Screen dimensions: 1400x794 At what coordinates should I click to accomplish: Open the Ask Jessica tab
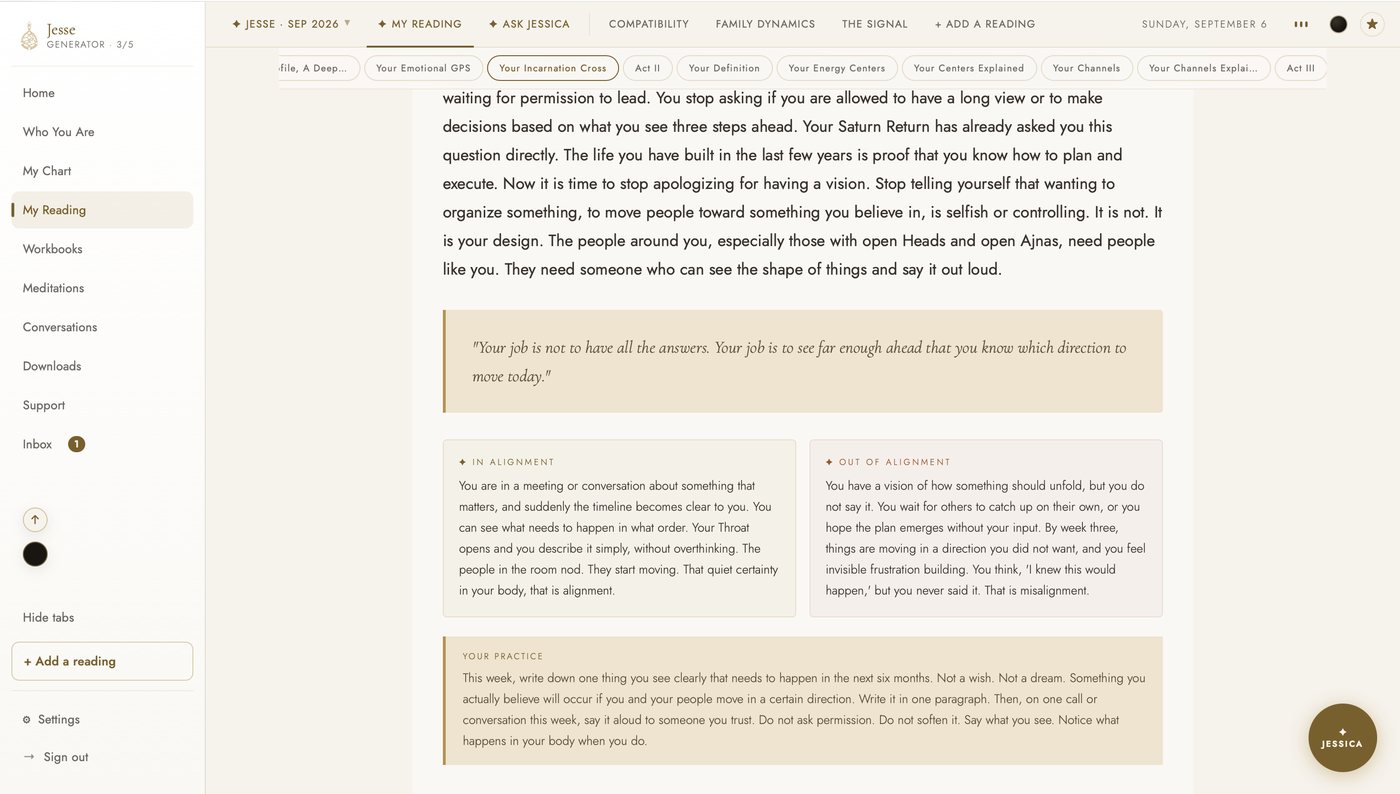(x=529, y=24)
